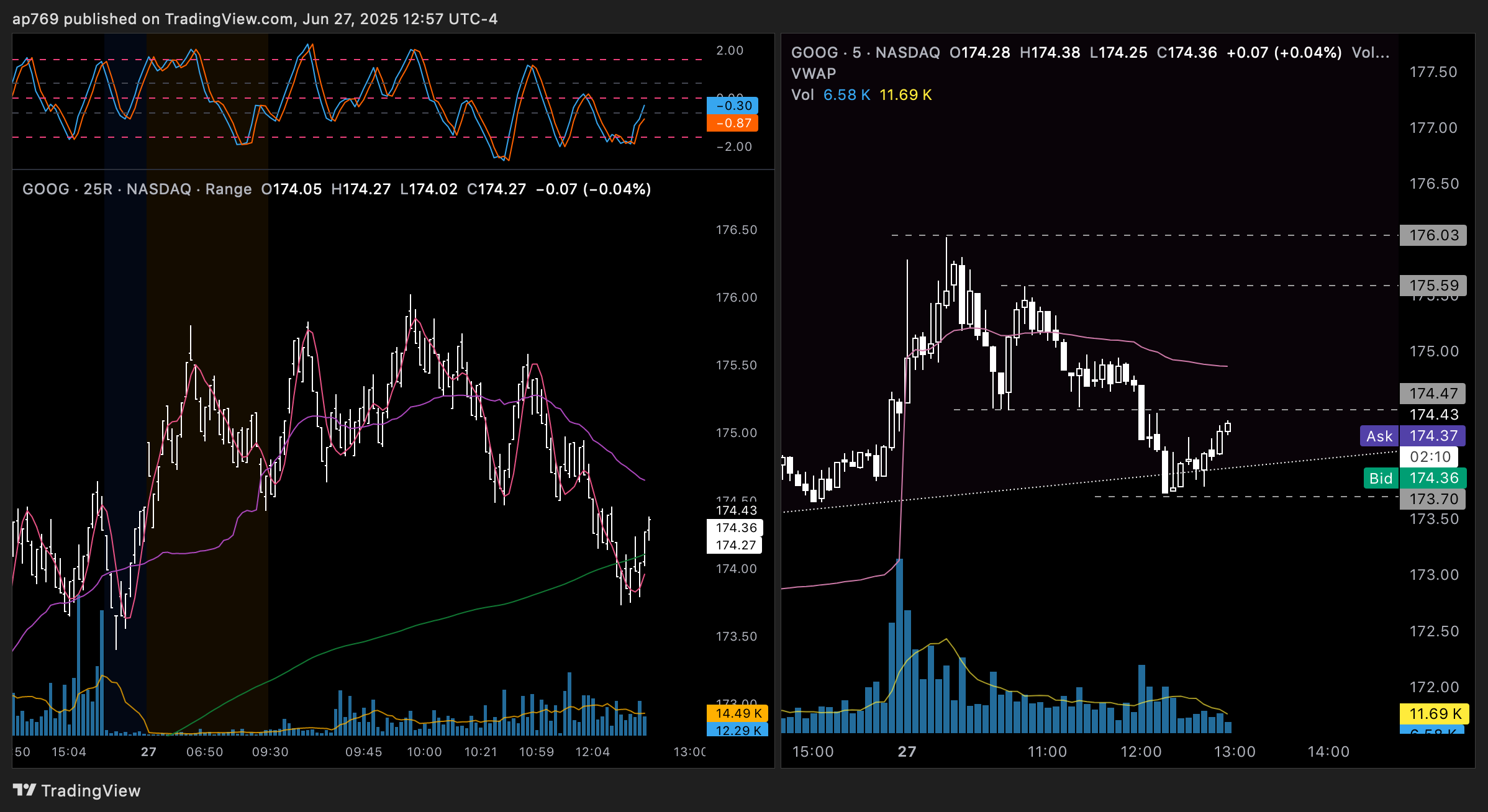The height and width of the screenshot is (812, 1488).
Task: Select the yellow 11.69 K label on price axis
Action: [x=1435, y=714]
